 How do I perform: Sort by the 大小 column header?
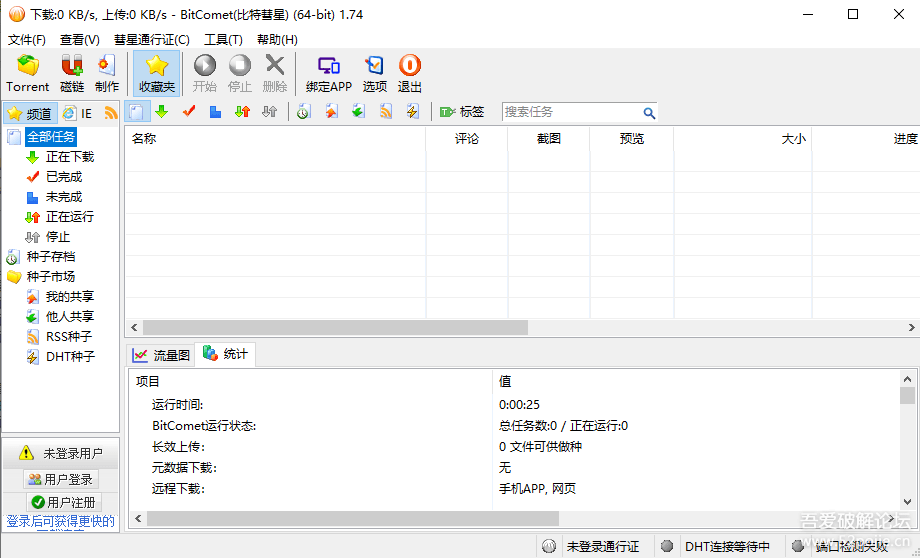click(743, 139)
